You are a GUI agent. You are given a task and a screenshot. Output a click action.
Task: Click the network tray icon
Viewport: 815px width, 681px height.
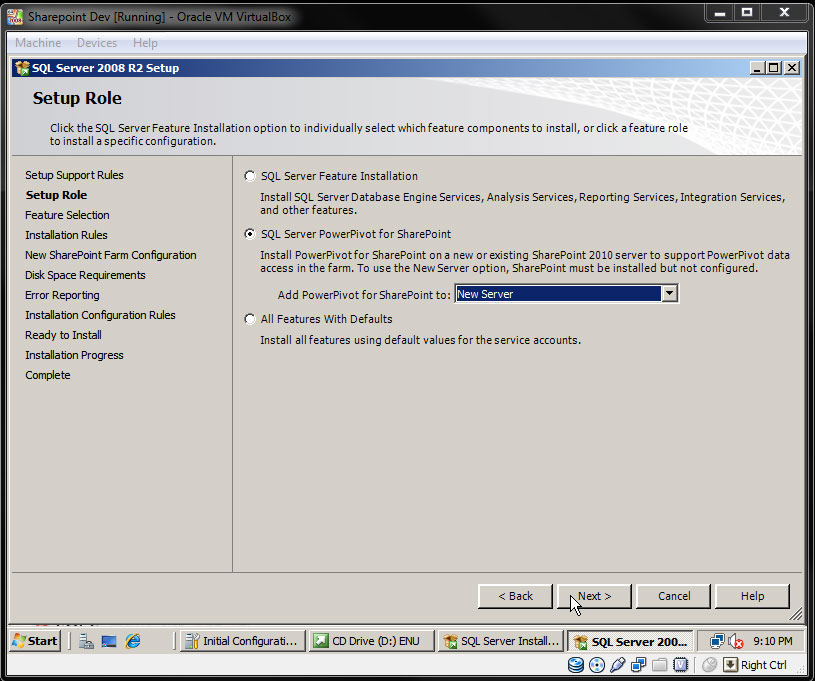click(x=717, y=641)
